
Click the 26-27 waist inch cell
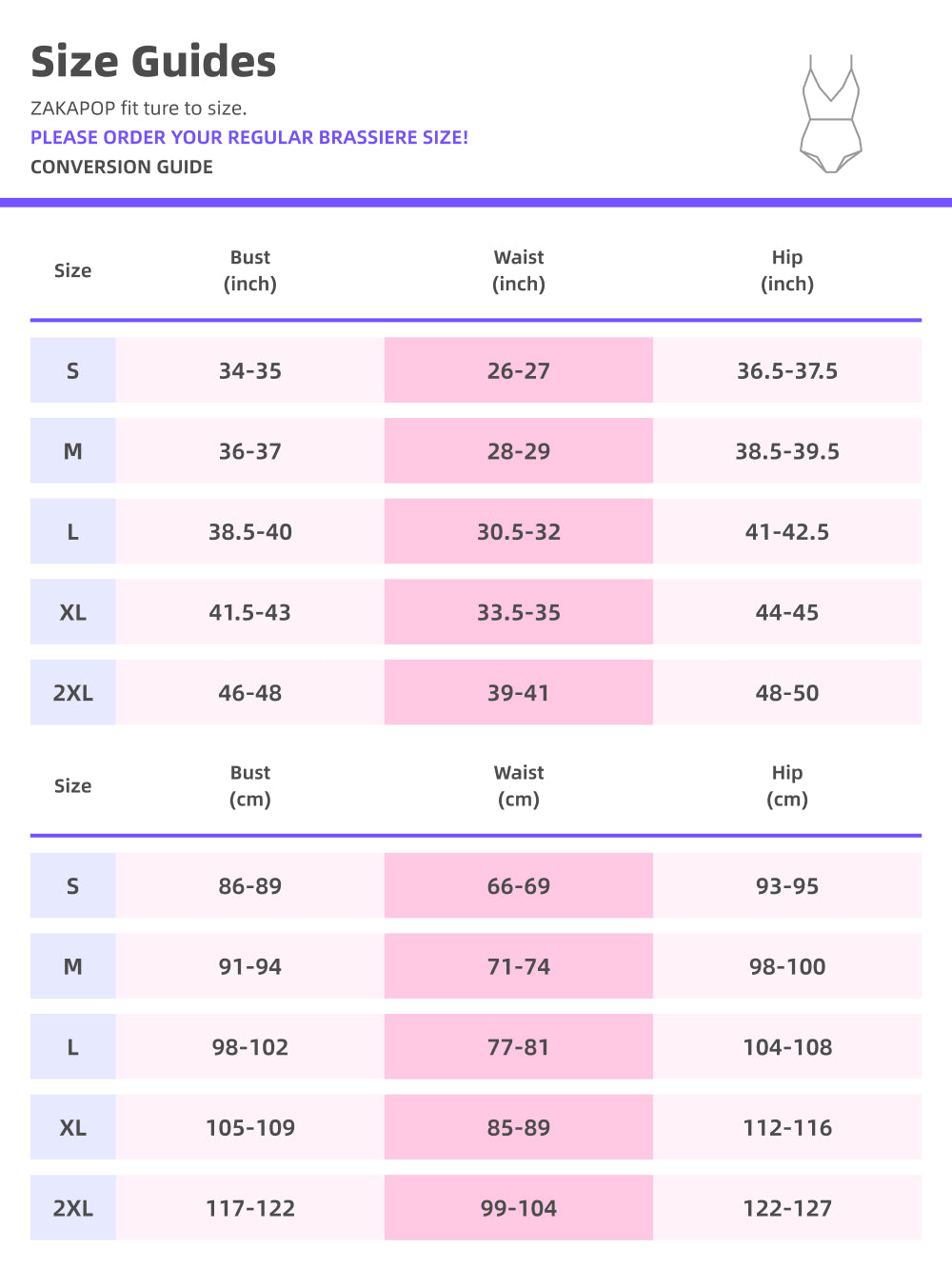point(519,370)
